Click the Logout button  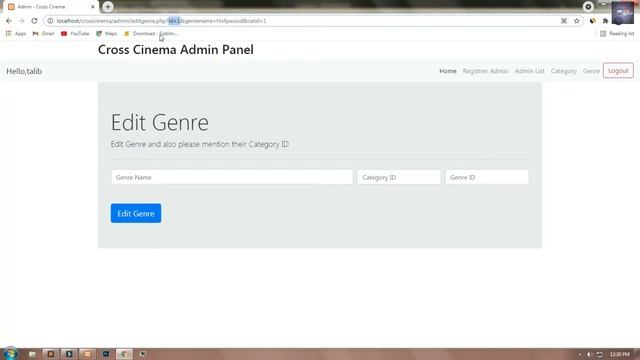(618, 71)
